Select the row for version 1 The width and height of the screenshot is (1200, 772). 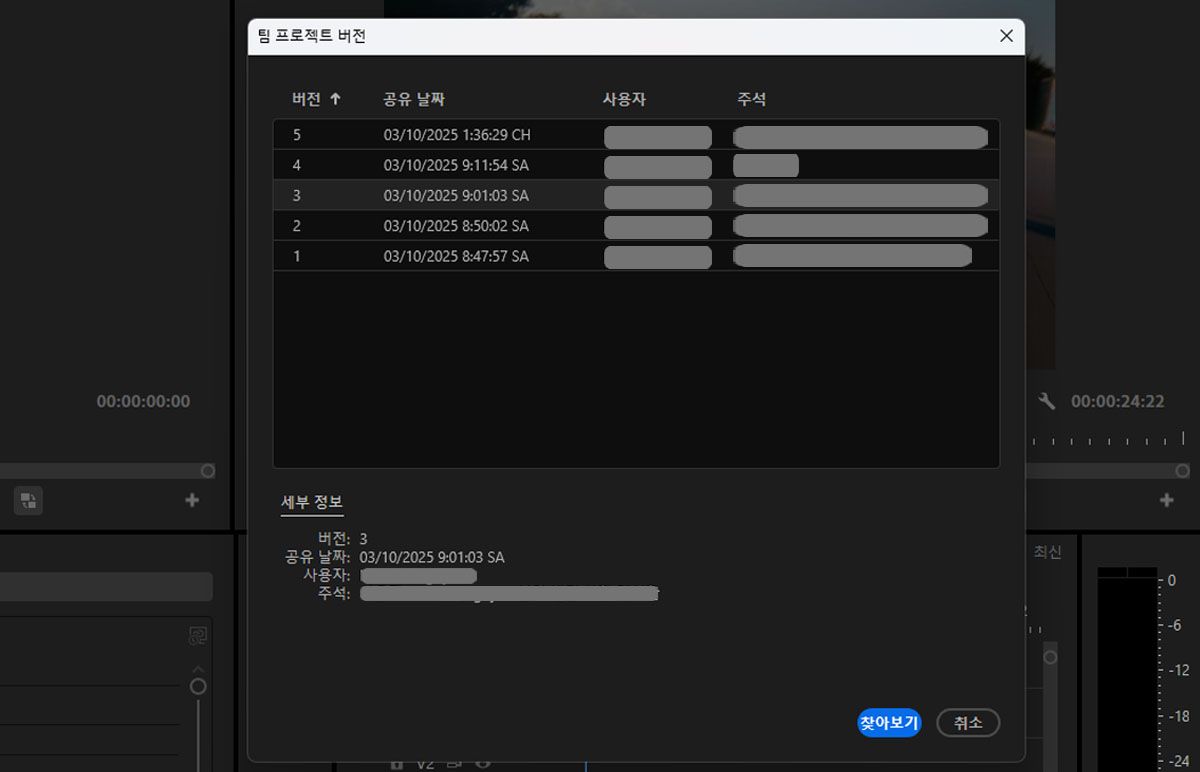(636, 256)
